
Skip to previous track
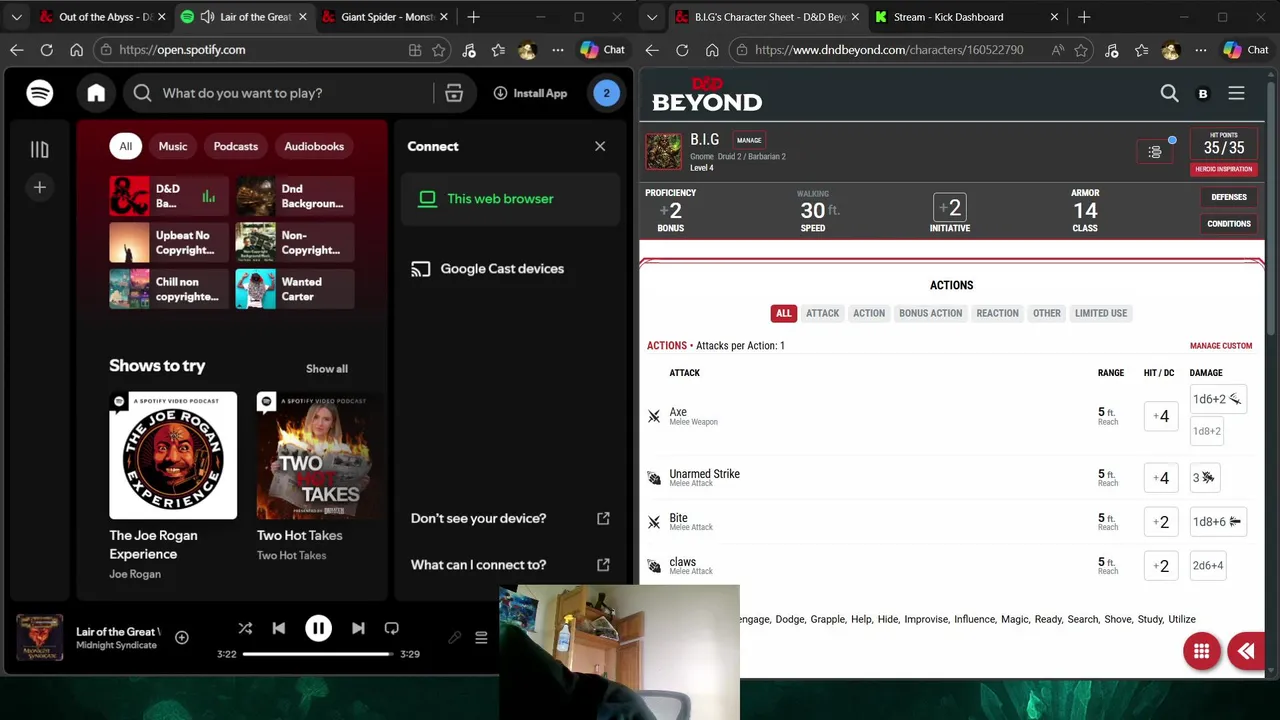pos(279,628)
